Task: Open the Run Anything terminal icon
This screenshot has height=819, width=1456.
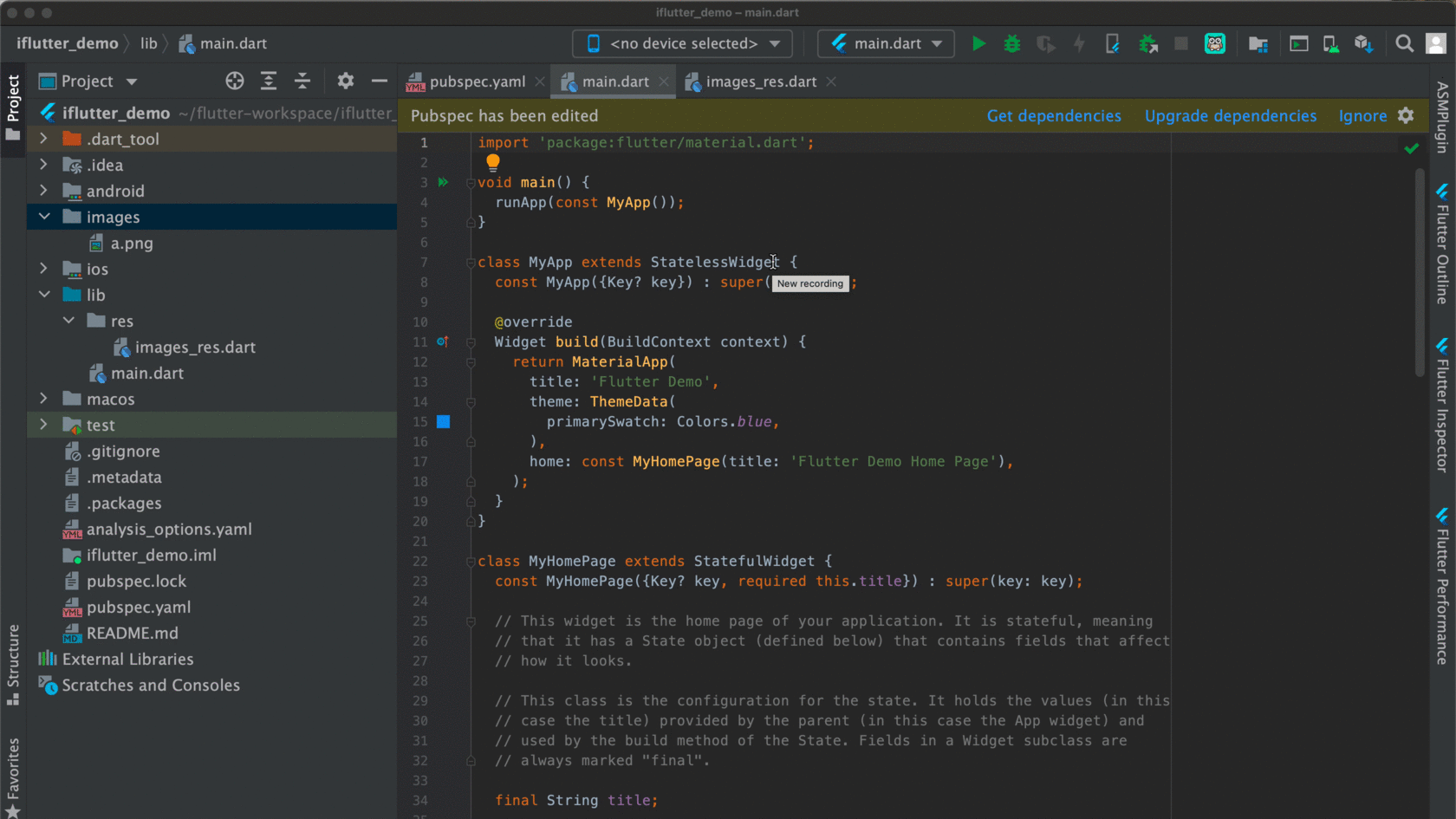Action: click(1298, 43)
